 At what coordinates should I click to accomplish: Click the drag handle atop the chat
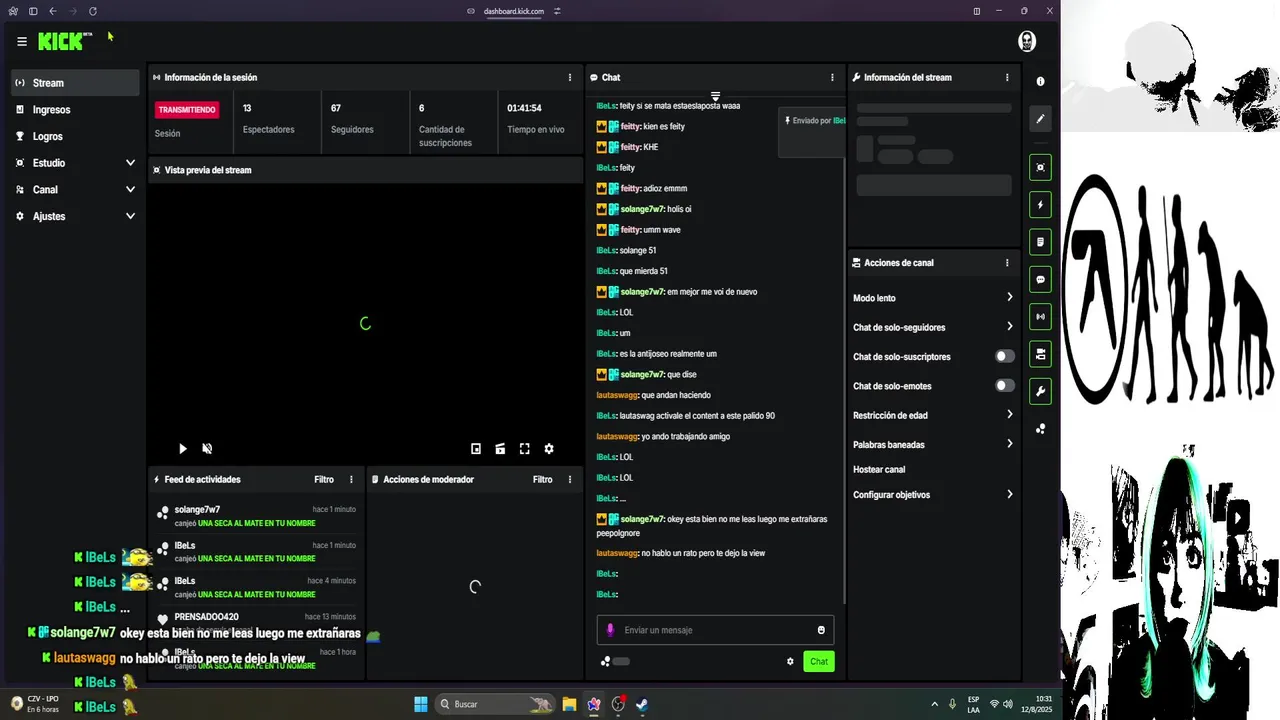tap(715, 96)
